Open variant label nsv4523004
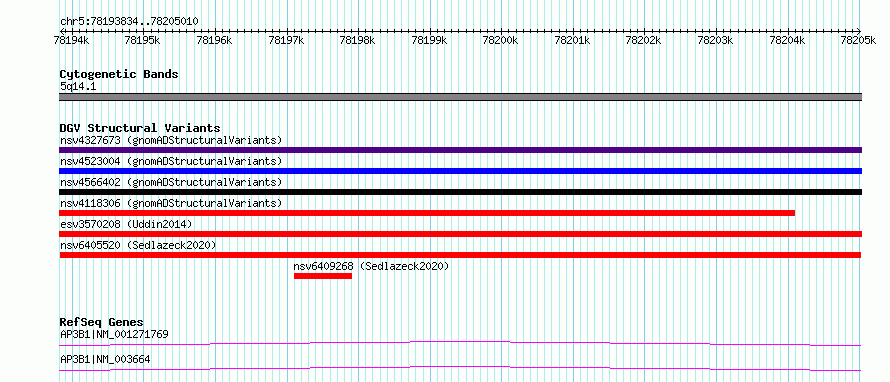 tap(171, 161)
